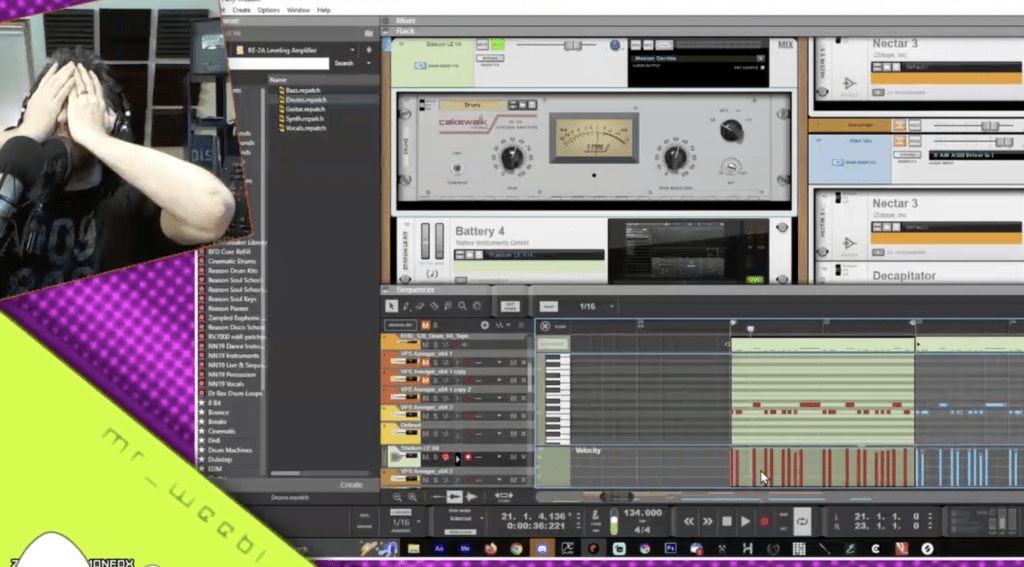Select the Arrow selection tool in Sequencer
Screen dimensions: 1024x567
pos(392,306)
